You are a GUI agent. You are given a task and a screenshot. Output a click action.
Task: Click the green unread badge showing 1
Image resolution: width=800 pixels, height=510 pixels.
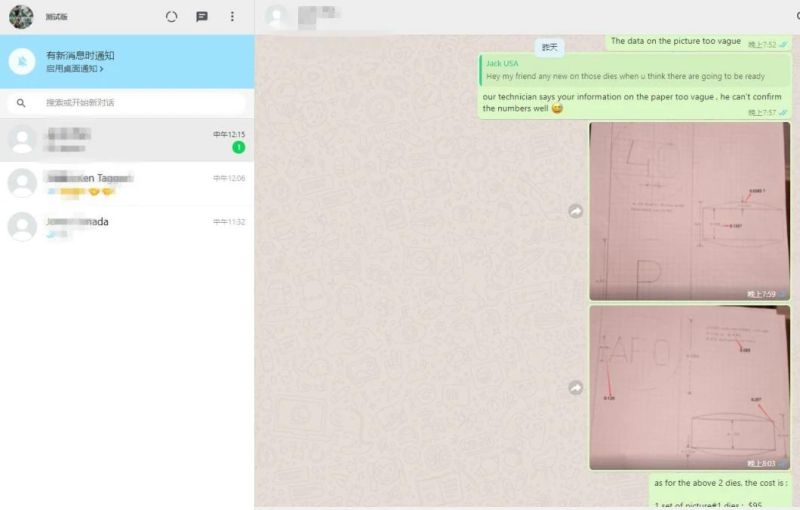[x=239, y=147]
